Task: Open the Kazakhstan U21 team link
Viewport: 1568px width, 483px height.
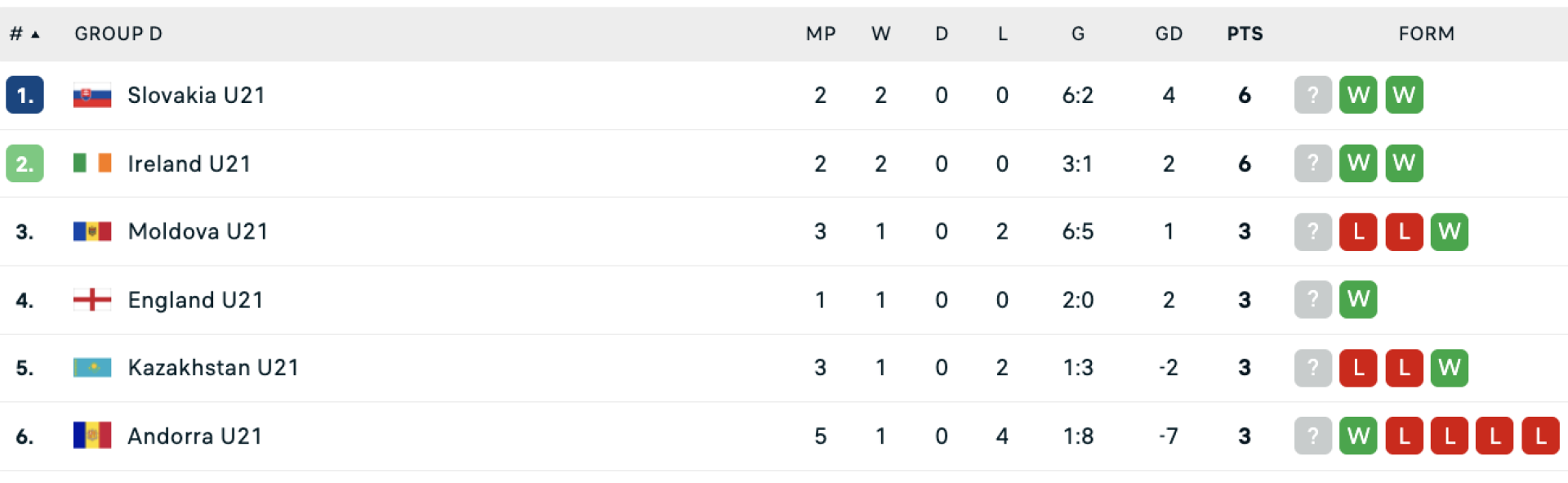Action: [213, 368]
